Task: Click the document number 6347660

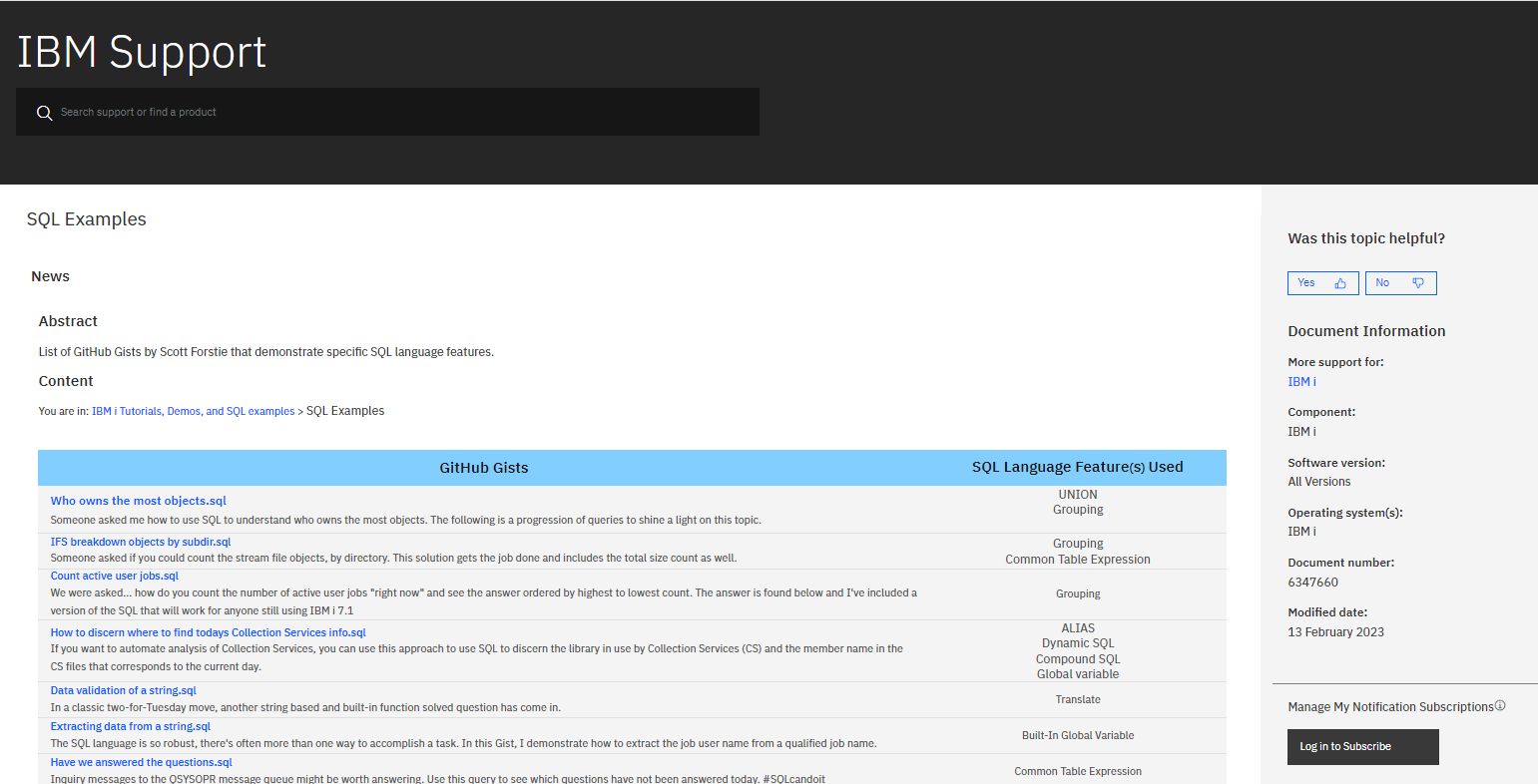Action: tap(1313, 583)
